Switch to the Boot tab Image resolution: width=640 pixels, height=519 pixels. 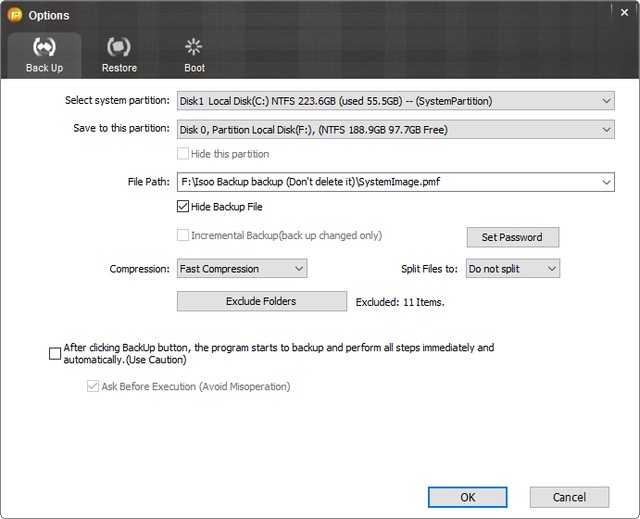[194, 55]
